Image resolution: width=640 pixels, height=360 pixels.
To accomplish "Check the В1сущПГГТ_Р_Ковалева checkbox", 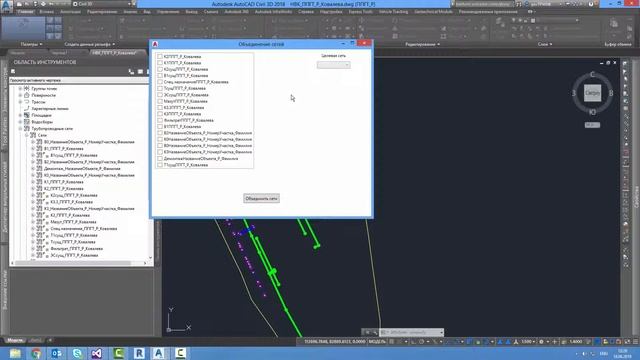I will coord(160,76).
